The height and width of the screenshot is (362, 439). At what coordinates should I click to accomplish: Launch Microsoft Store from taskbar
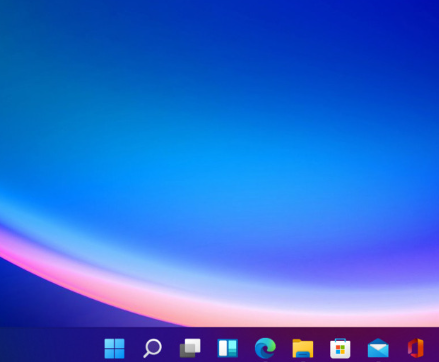pyautogui.click(x=340, y=348)
